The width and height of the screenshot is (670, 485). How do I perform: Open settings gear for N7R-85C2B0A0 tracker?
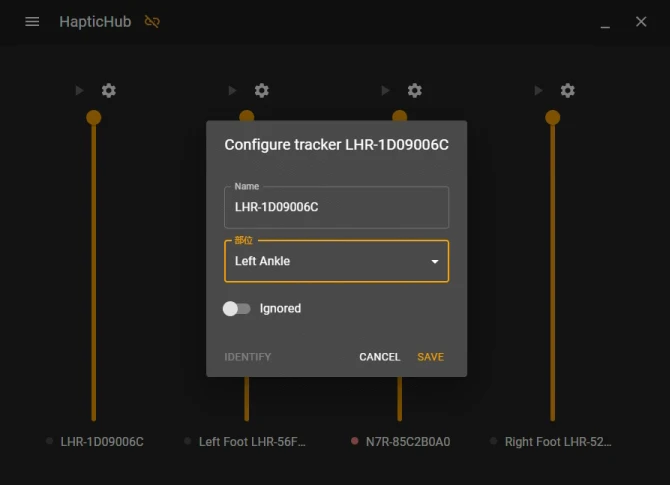[x=414, y=91]
